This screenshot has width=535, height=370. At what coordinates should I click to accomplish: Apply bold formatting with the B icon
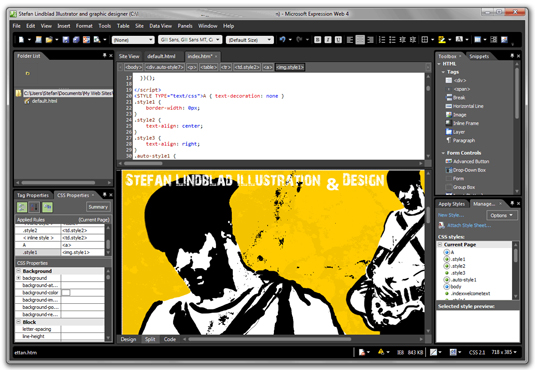tap(317, 40)
